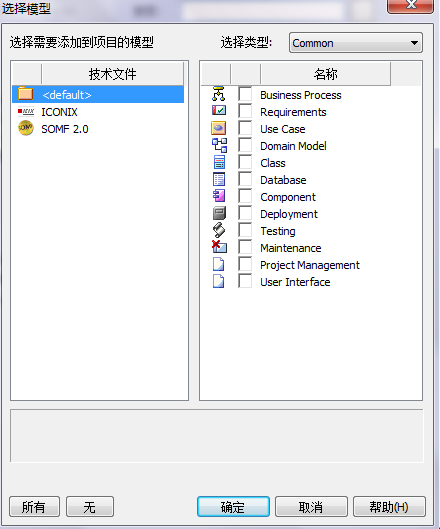
Task: Cancel with the 取消 button
Action: tap(311, 506)
